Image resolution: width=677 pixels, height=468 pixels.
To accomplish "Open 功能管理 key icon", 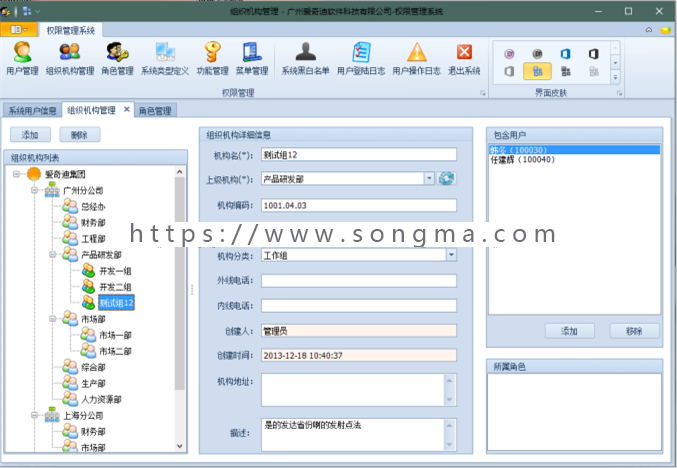I will [x=212, y=58].
